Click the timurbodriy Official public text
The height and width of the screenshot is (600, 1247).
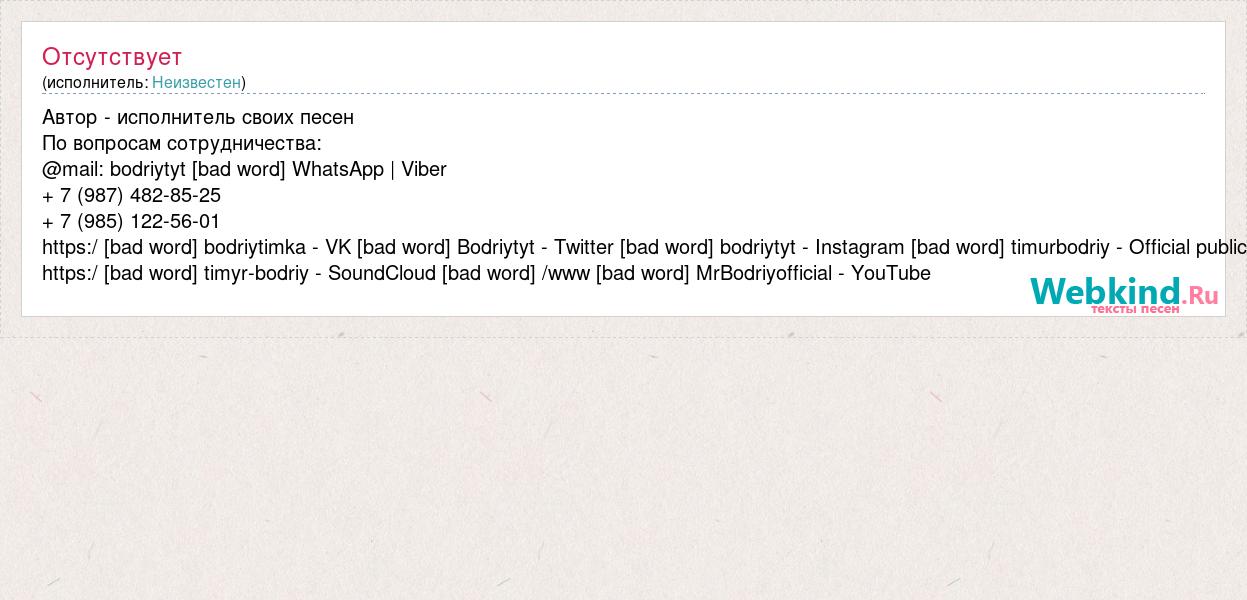point(1128,247)
